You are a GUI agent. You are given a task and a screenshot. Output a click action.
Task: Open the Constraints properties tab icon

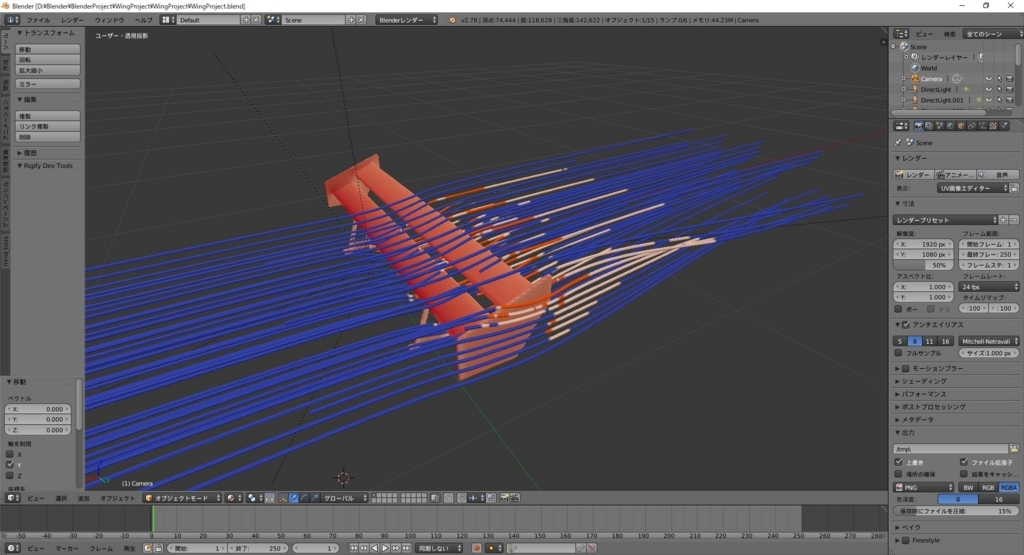pos(972,126)
